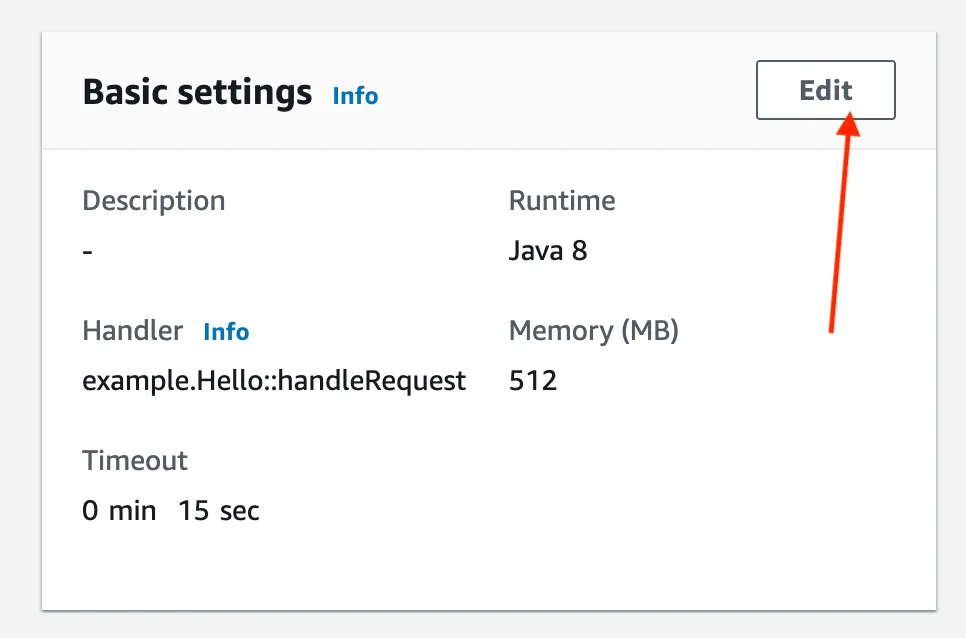Click the Runtime value Java 8
The height and width of the screenshot is (638, 966).
(x=548, y=250)
